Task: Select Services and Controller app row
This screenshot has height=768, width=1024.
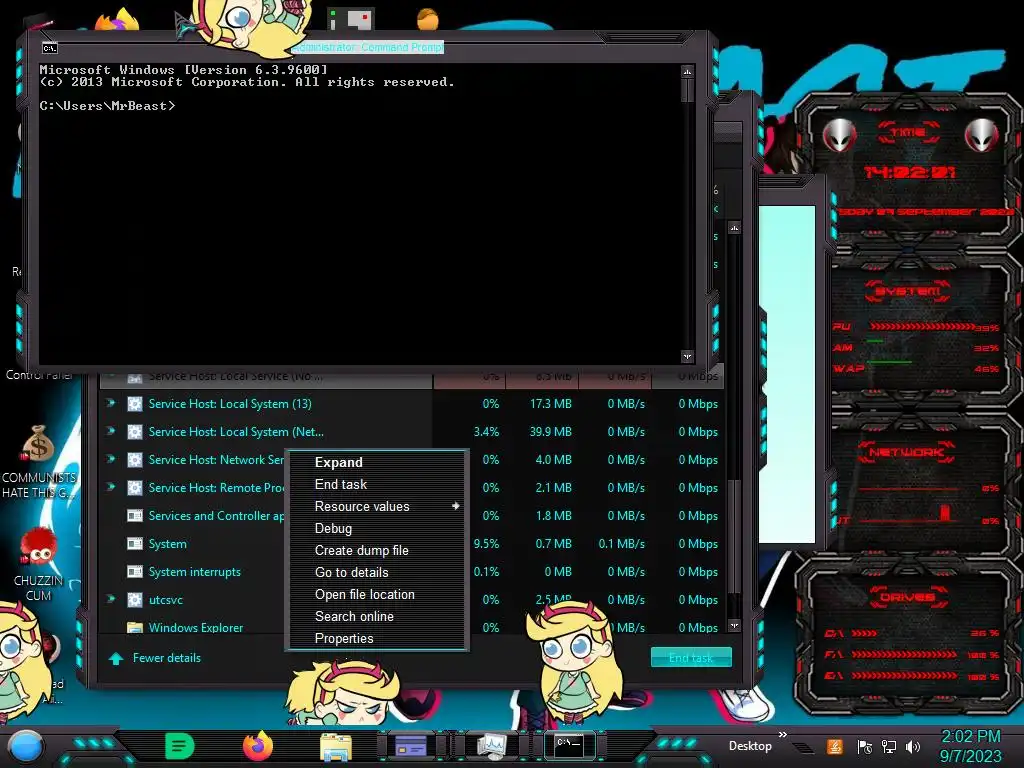Action: [x=411, y=515]
